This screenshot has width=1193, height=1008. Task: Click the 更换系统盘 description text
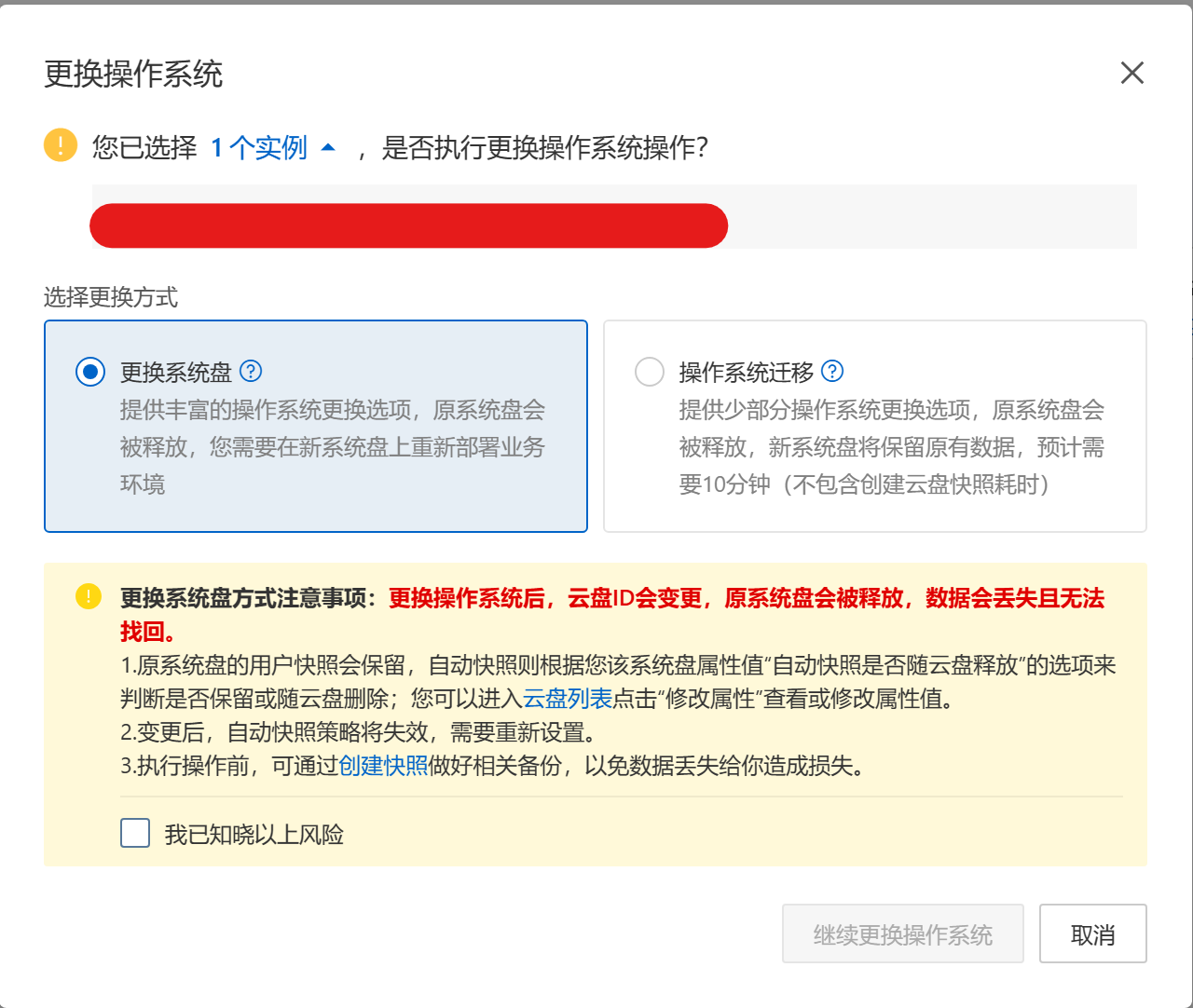pos(333,447)
